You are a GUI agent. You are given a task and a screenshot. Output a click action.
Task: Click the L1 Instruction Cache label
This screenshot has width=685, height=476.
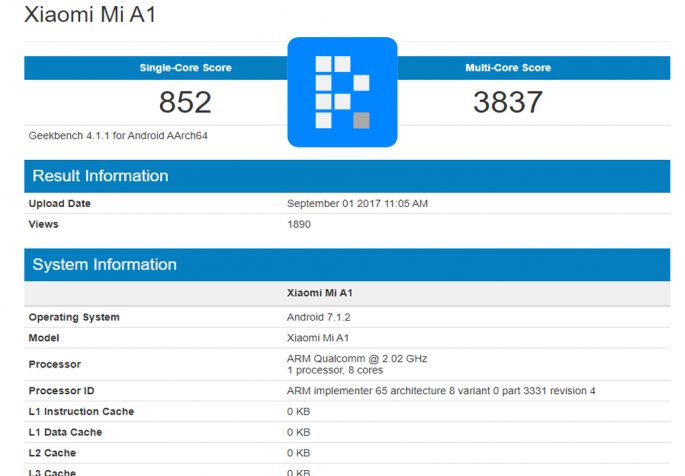(x=81, y=412)
